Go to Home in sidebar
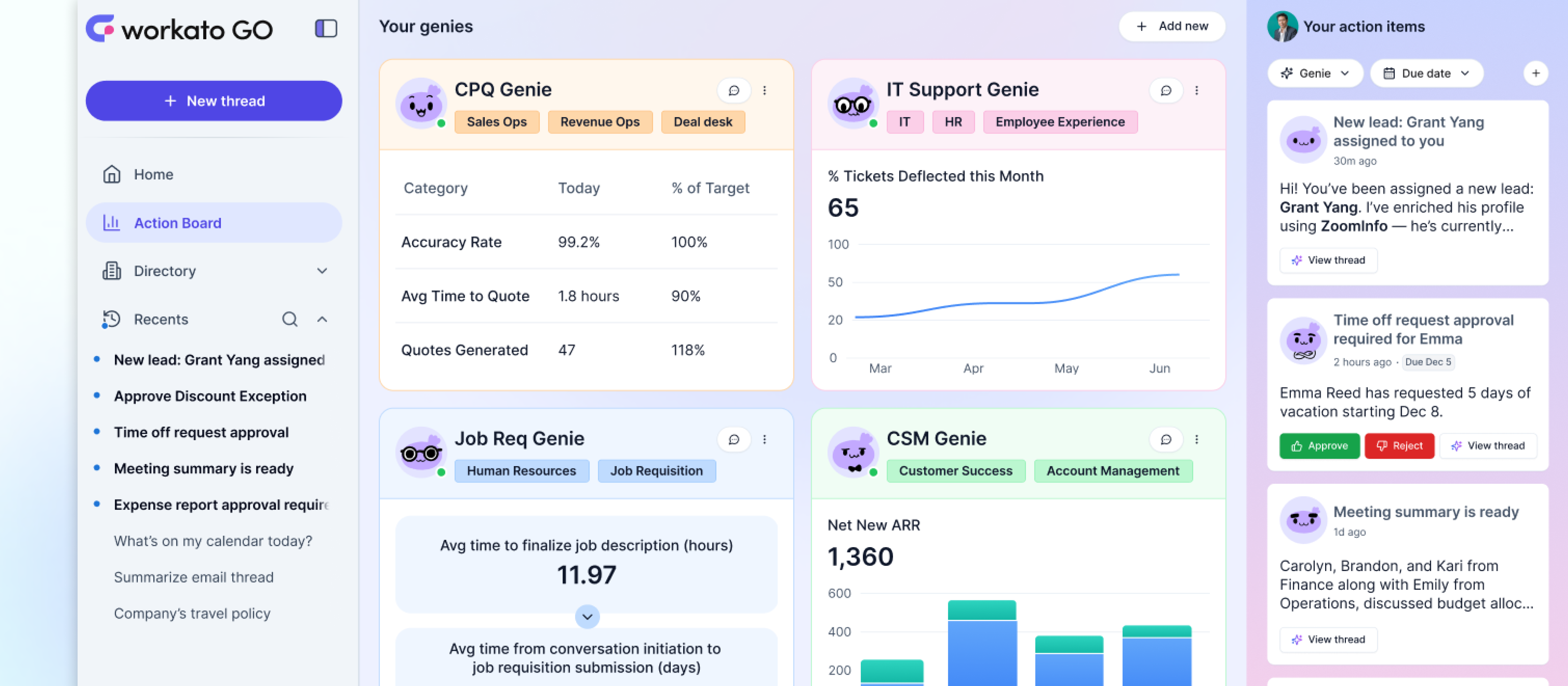 pos(153,175)
